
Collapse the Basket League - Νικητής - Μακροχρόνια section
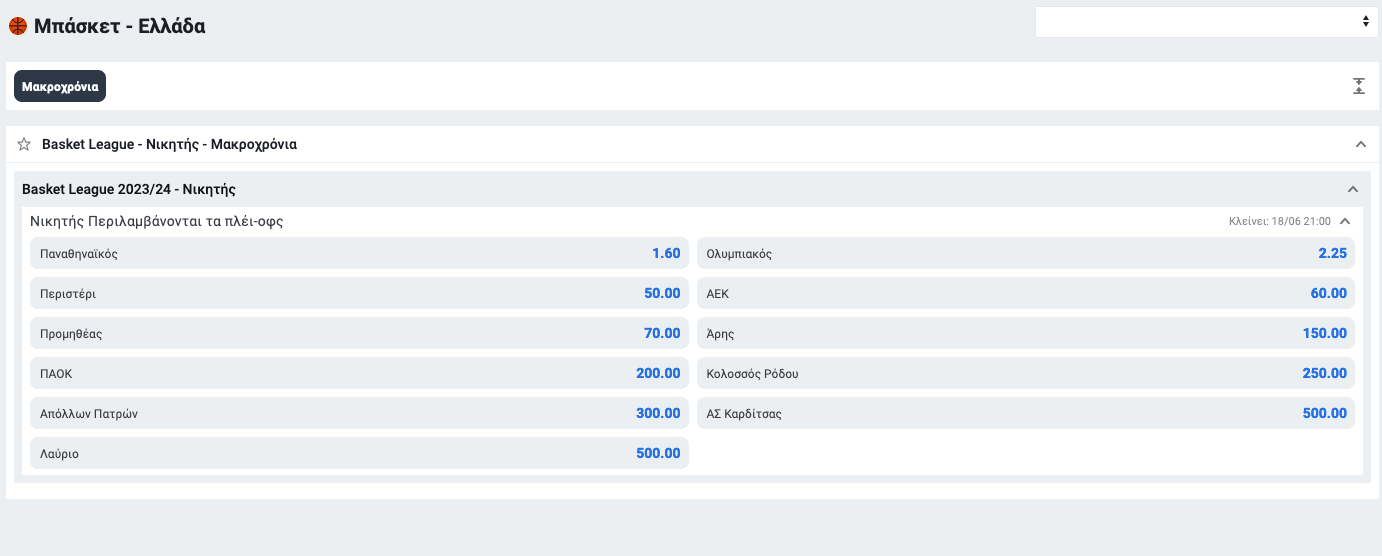pyautogui.click(x=1360, y=144)
